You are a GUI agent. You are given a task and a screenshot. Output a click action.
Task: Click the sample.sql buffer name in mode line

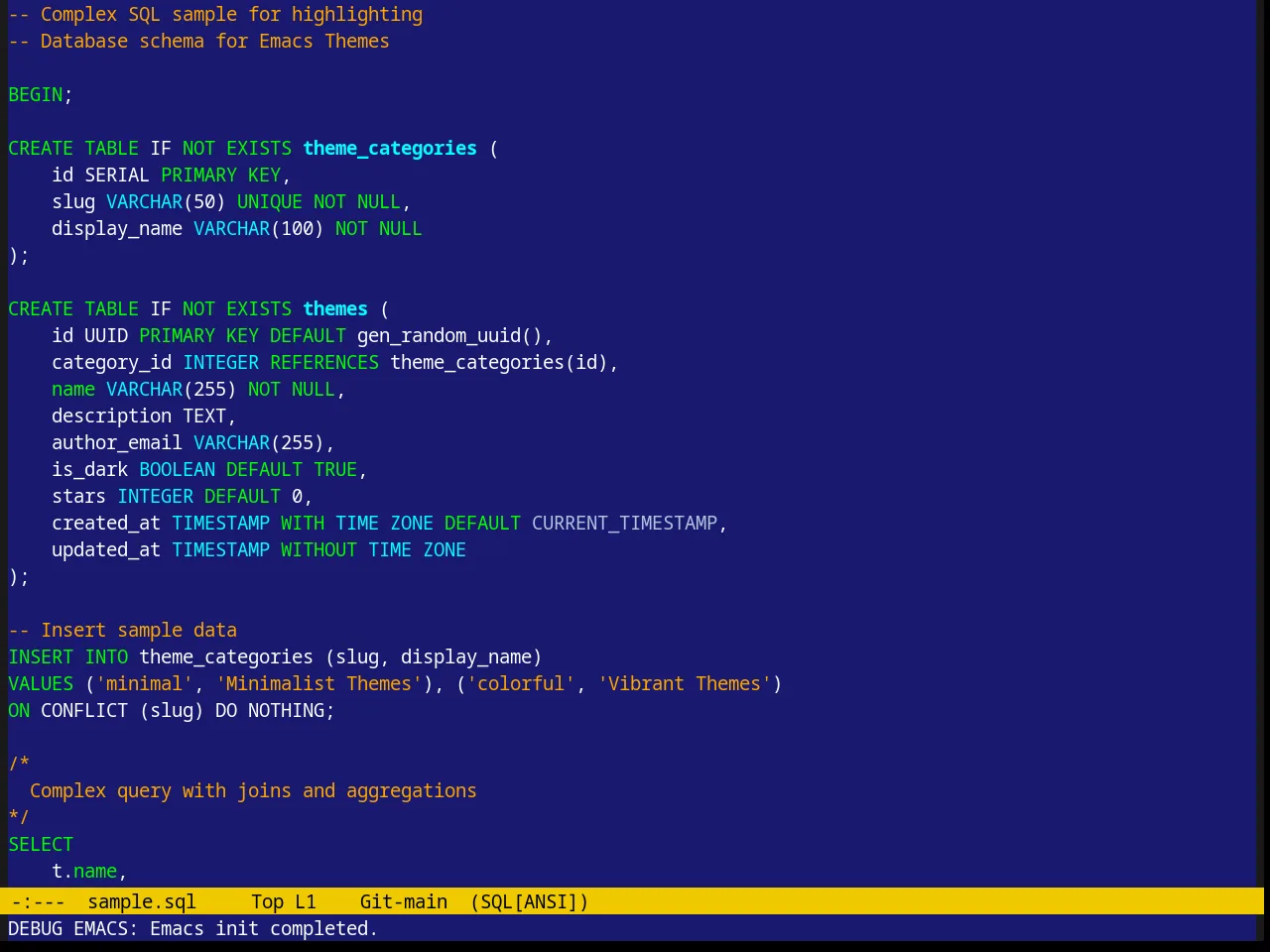click(x=142, y=901)
